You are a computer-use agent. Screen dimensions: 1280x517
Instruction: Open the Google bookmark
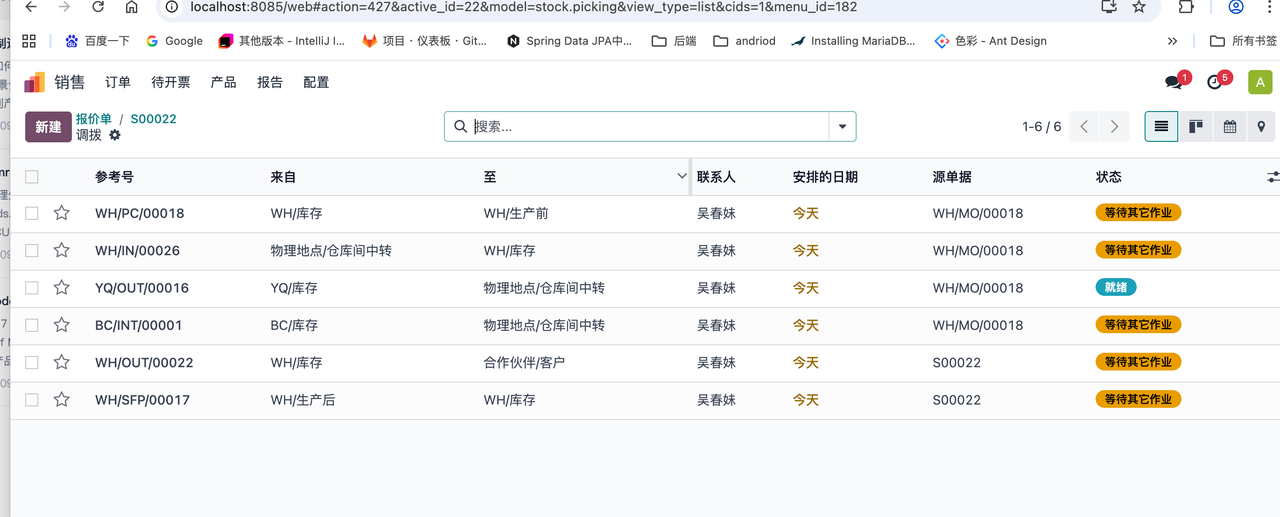click(174, 41)
